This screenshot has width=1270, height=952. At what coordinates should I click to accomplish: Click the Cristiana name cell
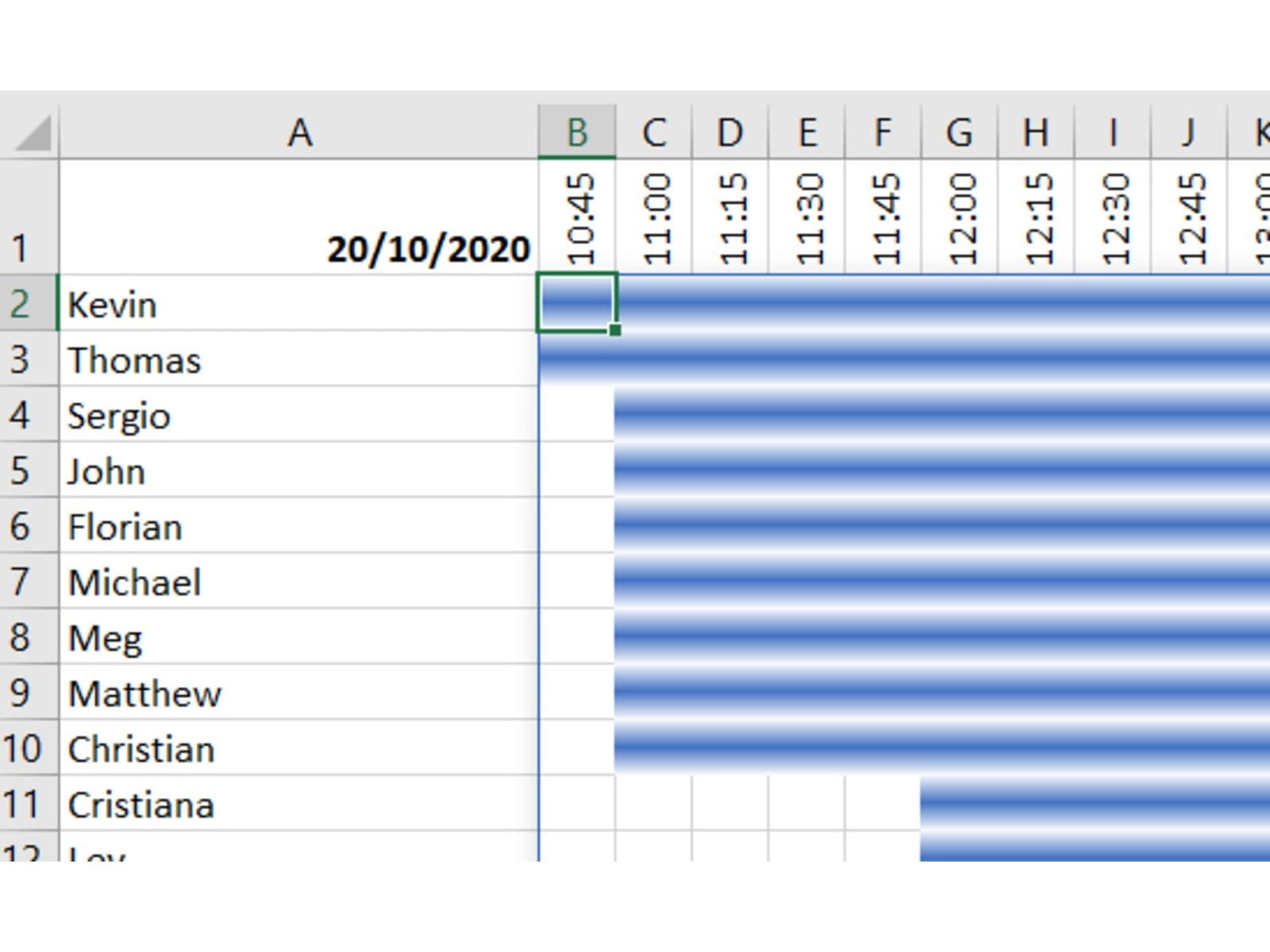pos(299,804)
